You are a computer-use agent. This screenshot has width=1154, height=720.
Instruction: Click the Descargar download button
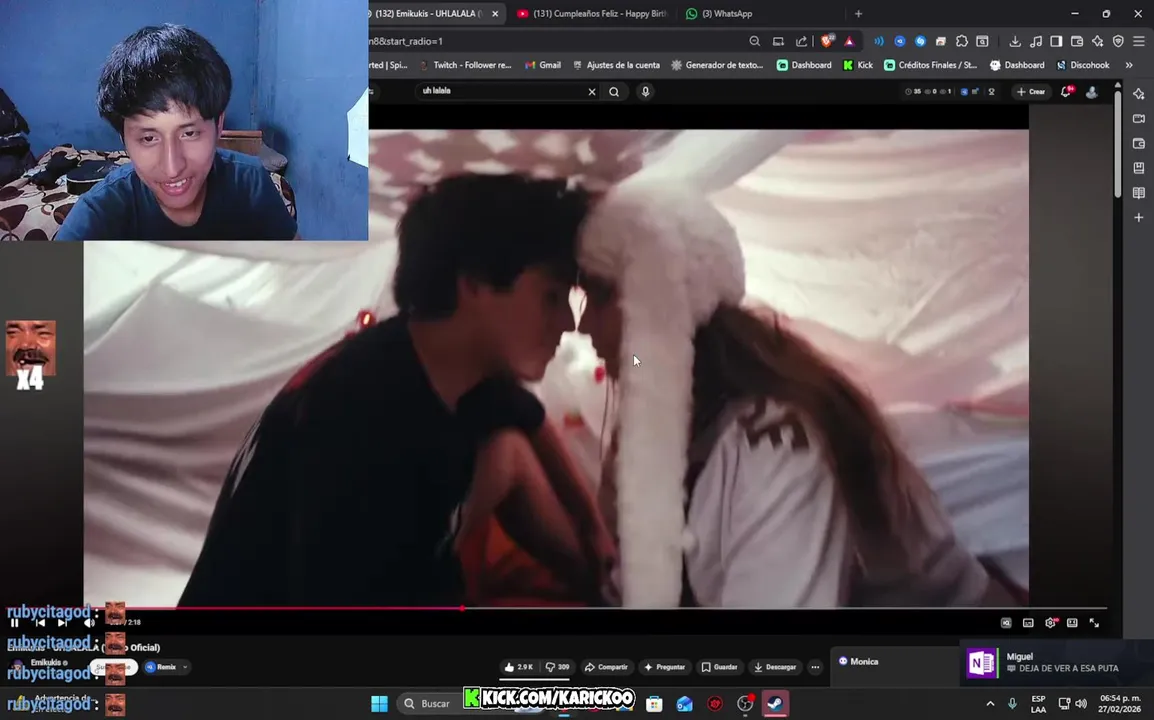tap(775, 667)
